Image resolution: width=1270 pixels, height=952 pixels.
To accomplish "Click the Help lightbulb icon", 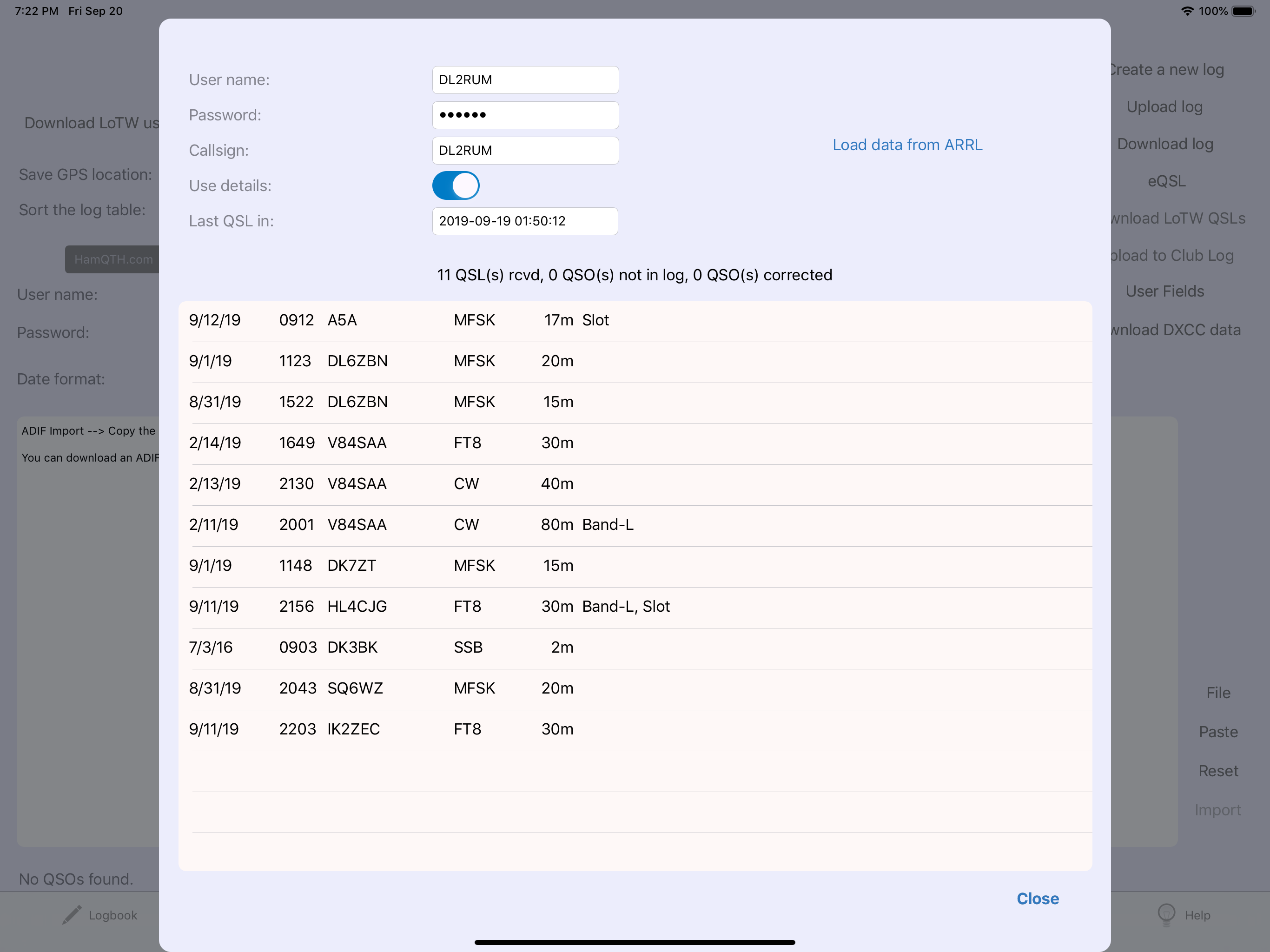I will coord(1167,915).
